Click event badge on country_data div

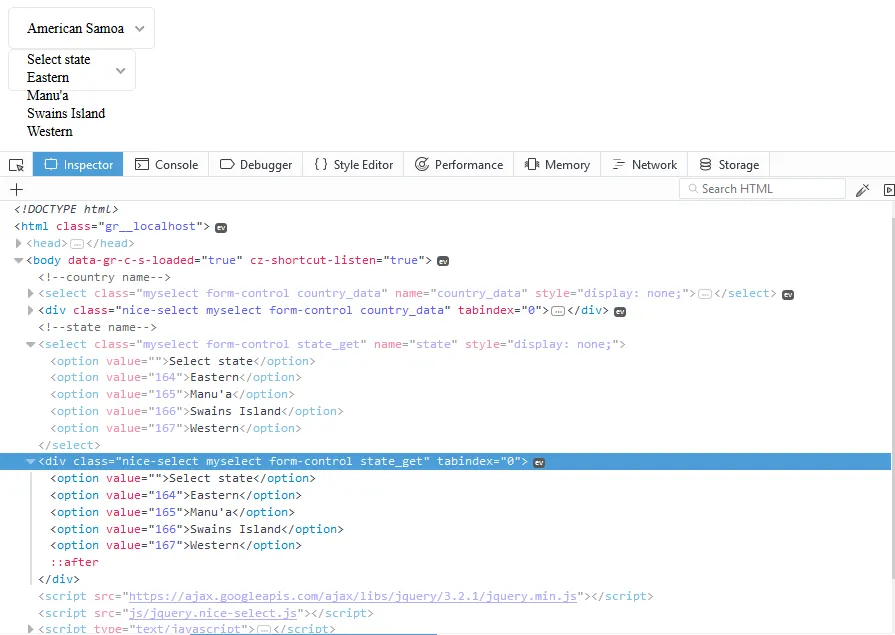[620, 312]
